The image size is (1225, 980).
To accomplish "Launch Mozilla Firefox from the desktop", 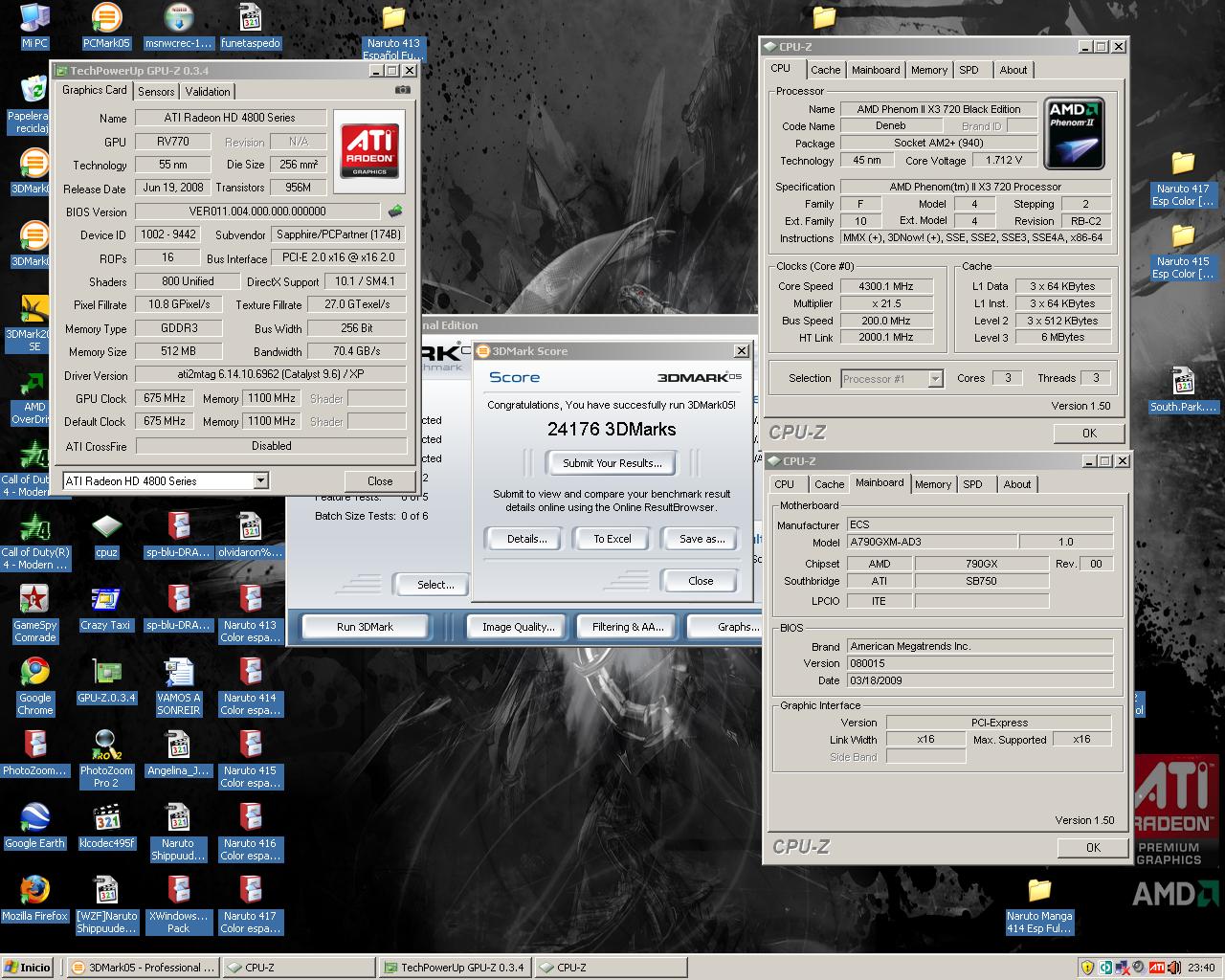I will tap(34, 900).
